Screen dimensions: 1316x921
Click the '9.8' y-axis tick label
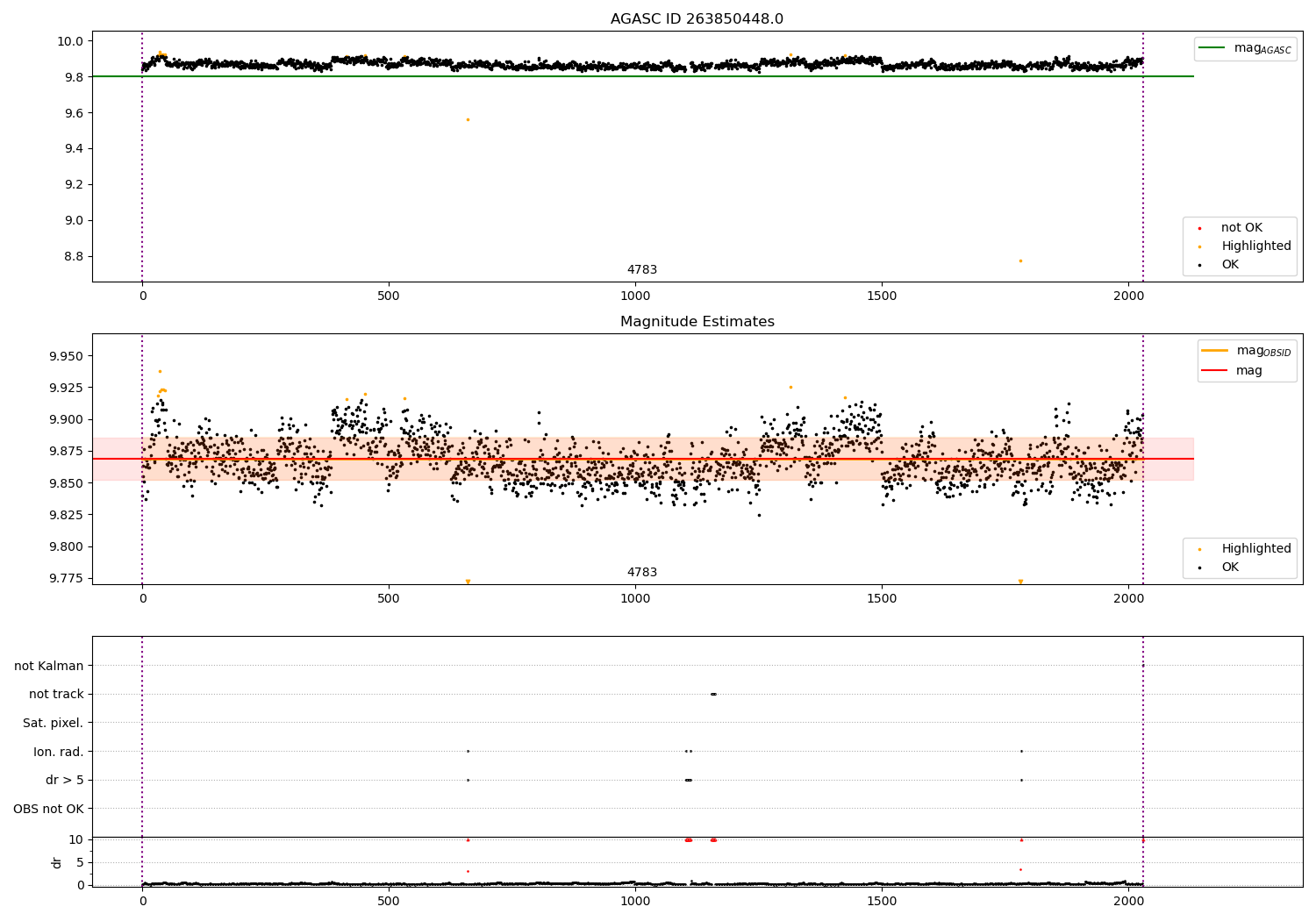[x=74, y=77]
